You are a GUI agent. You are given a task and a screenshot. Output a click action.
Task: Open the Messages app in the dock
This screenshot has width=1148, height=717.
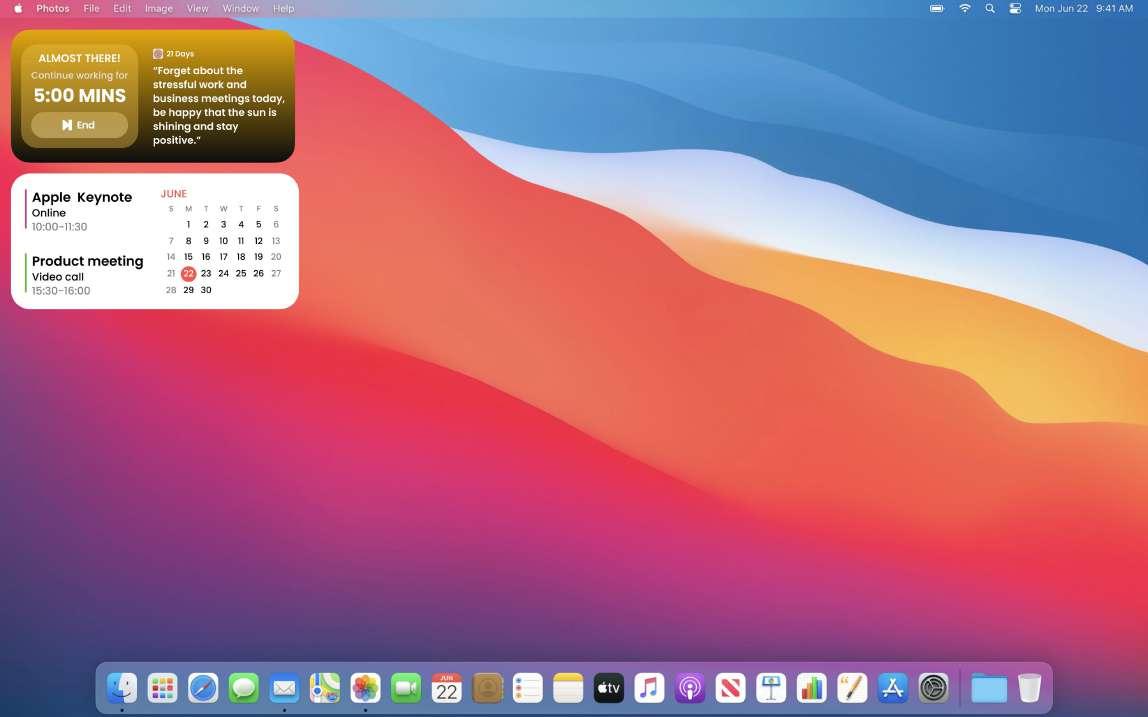[x=244, y=688]
